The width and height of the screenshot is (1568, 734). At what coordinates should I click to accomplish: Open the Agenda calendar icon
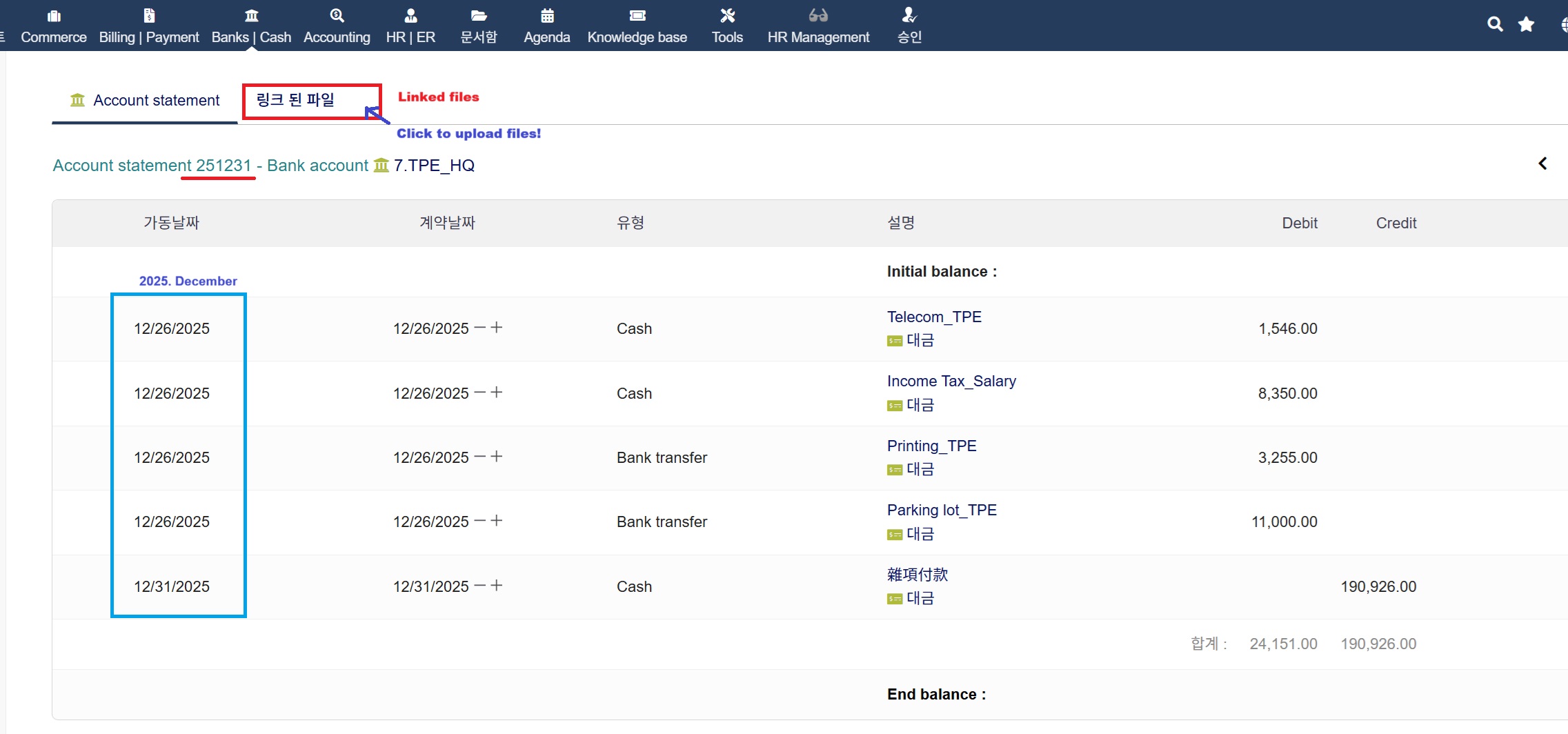click(547, 16)
